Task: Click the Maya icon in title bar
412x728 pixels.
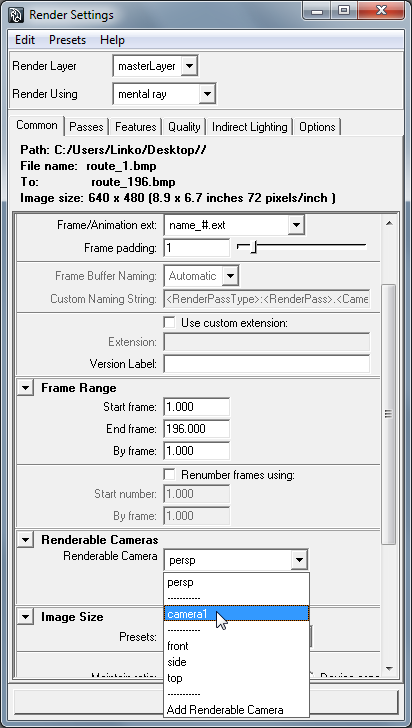Action: 15,15
